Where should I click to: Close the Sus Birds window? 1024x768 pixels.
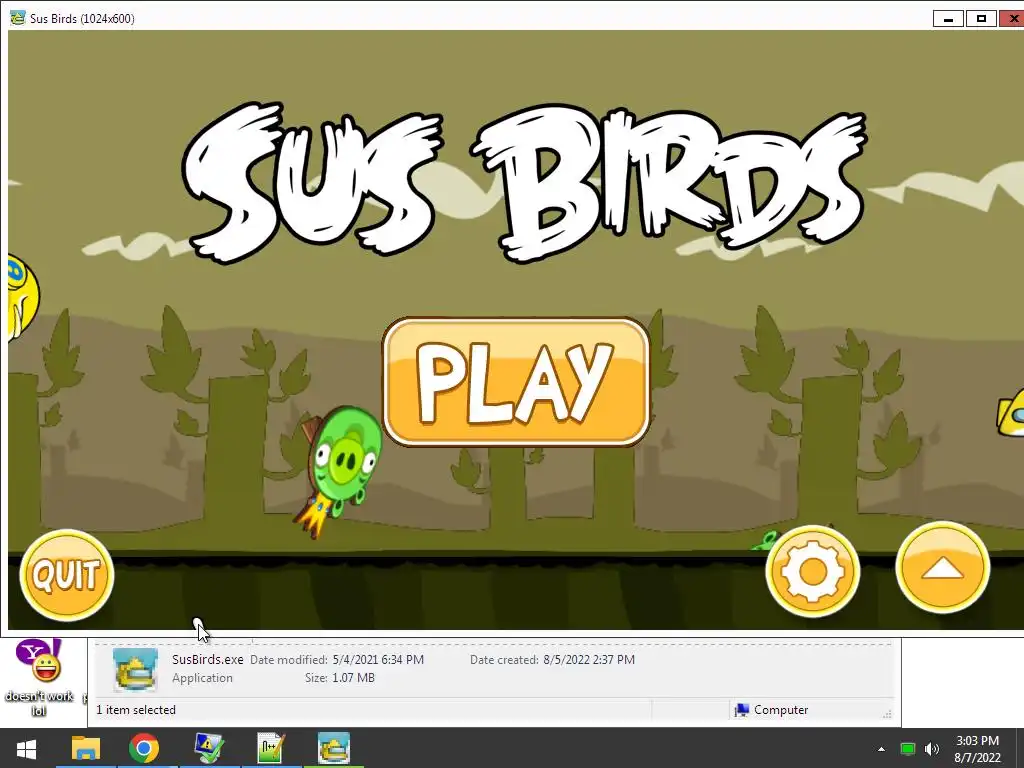(x=1012, y=18)
